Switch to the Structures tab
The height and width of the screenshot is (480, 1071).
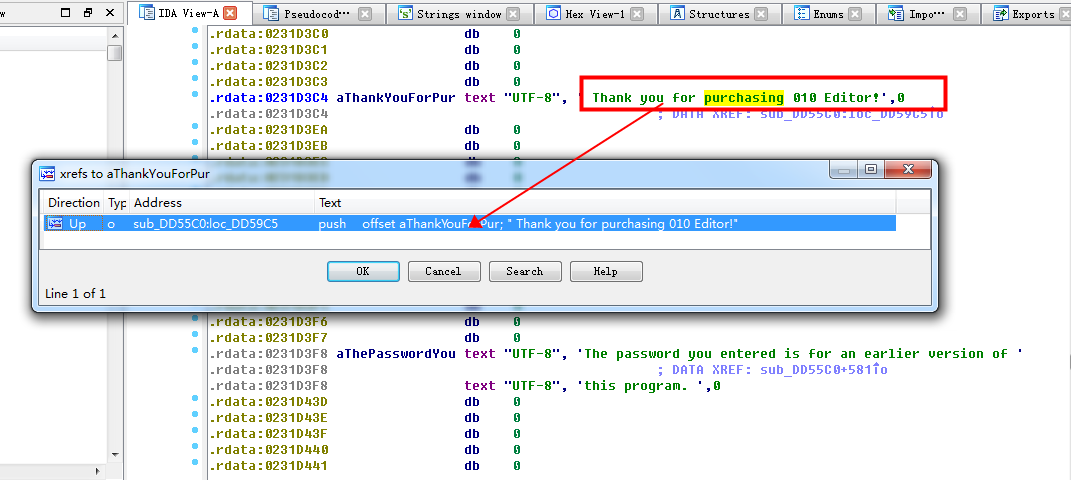pyautogui.click(x=719, y=13)
